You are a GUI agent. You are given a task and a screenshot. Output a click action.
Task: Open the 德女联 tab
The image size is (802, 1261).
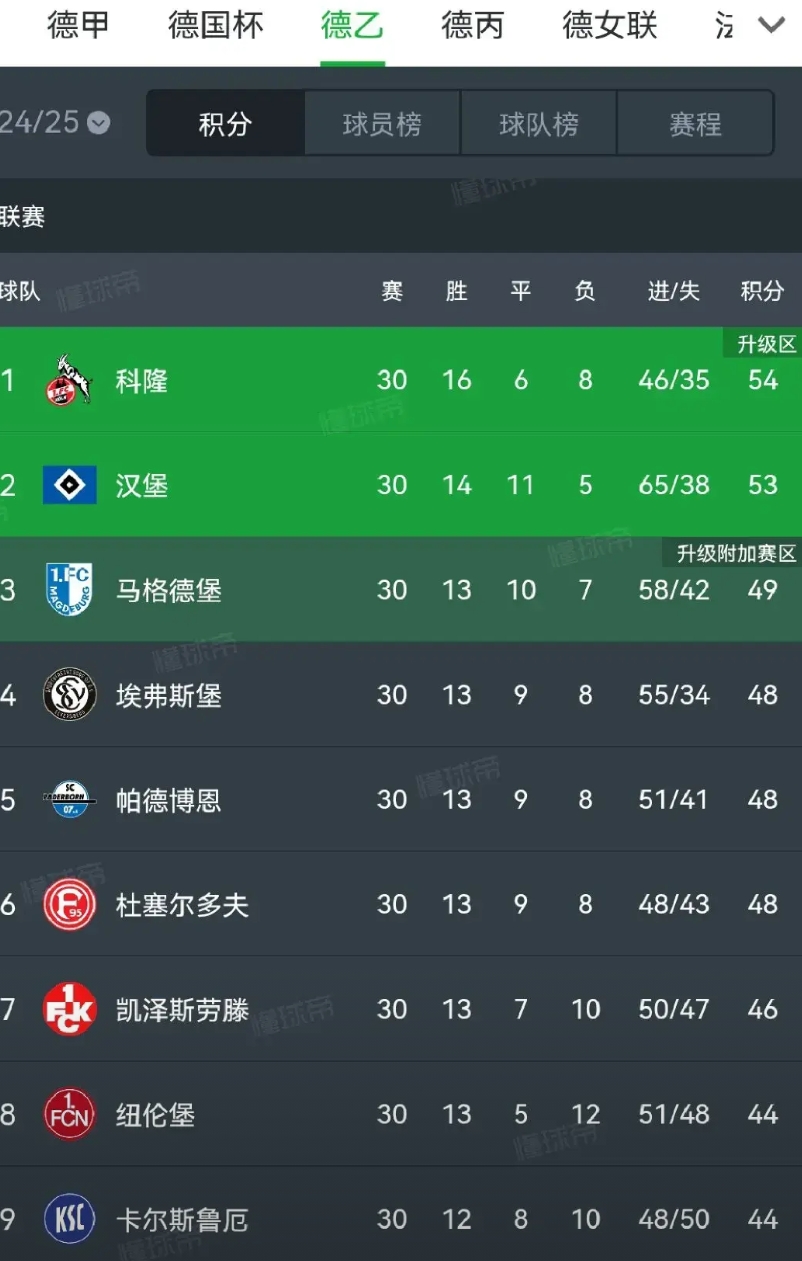pos(610,25)
